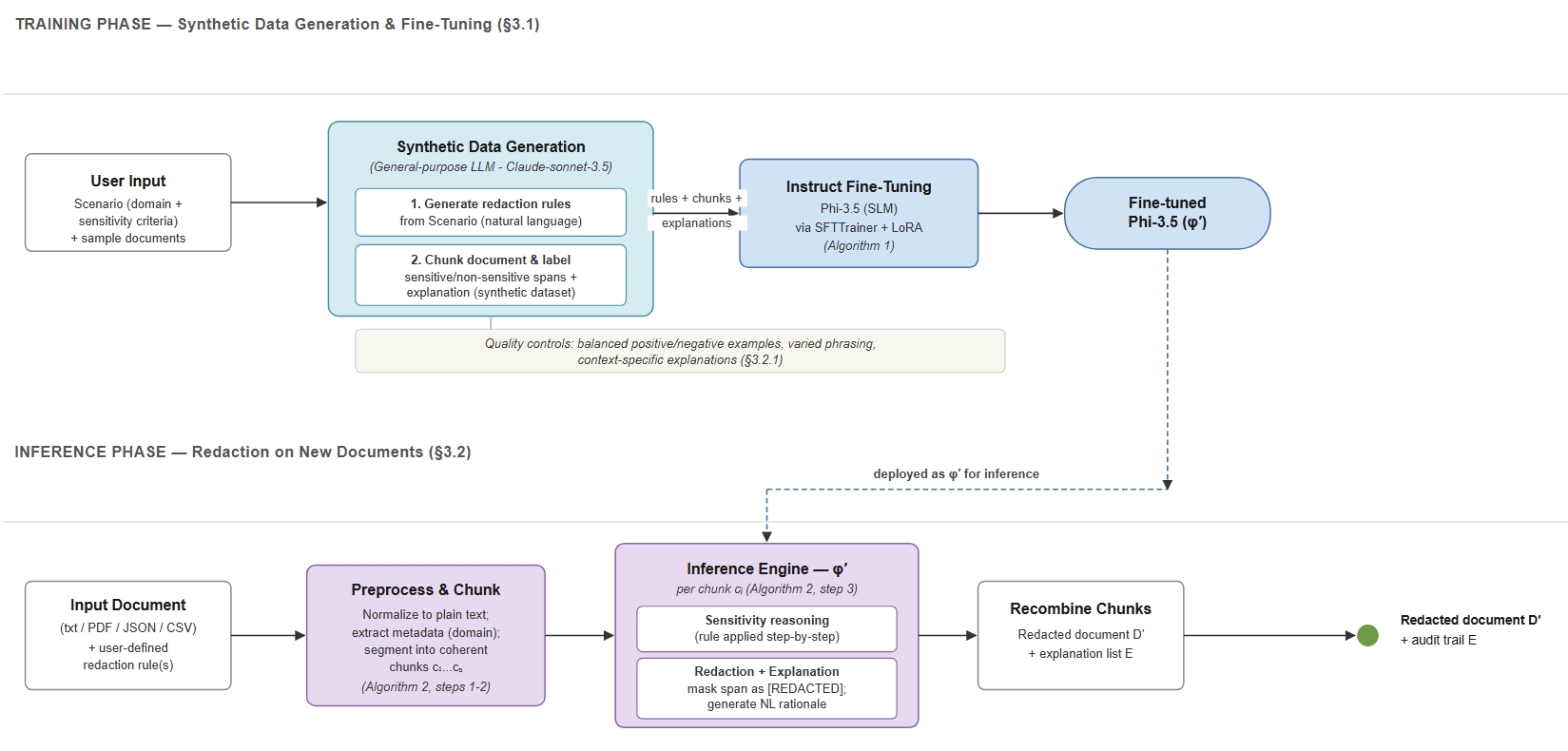Click the green end-point circle
Image resolution: width=1568 pixels, height=751 pixels.
[1367, 635]
